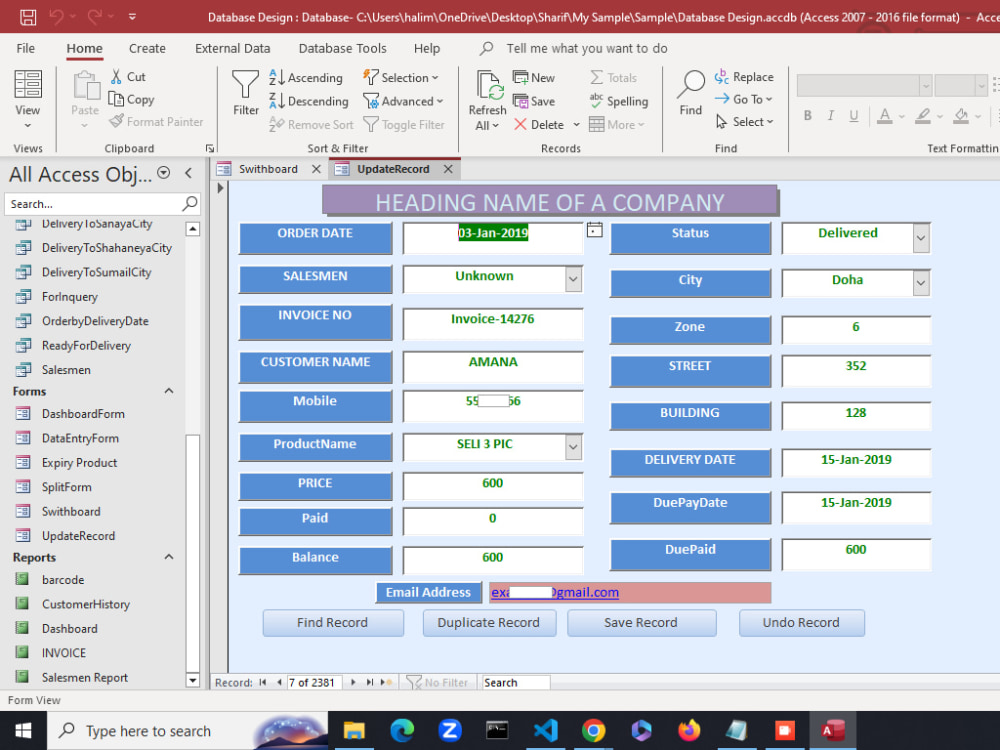Select the Format Painter tool
Image resolution: width=1000 pixels, height=750 pixels.
tap(157, 121)
